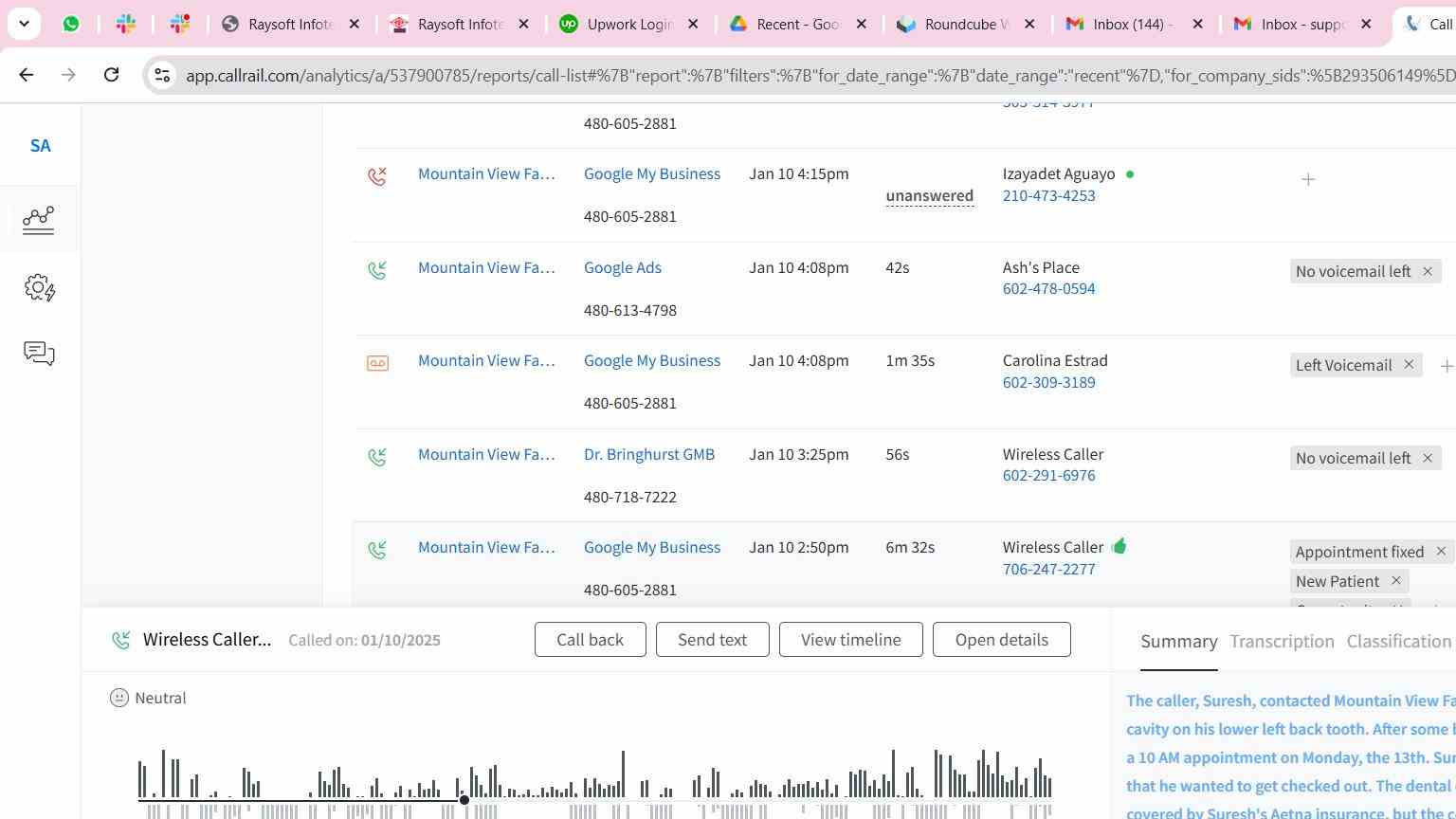Image resolution: width=1456 pixels, height=819 pixels.
Task: Close the Upwork Login tab
Action: [693, 24]
